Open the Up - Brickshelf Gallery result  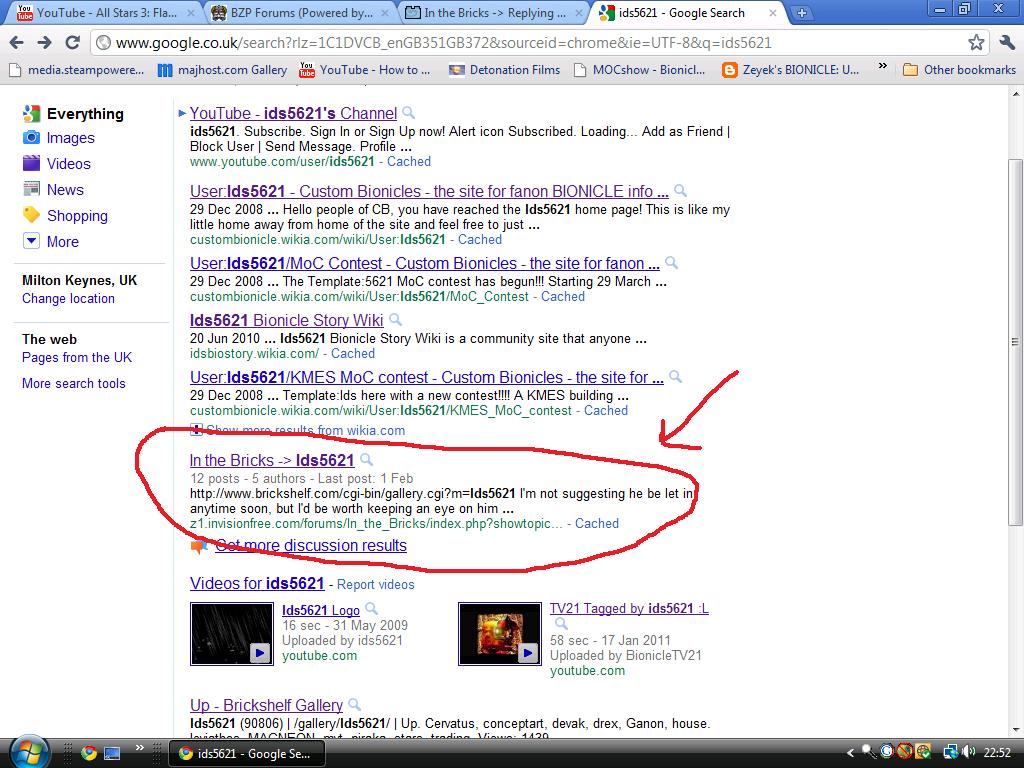(266, 705)
